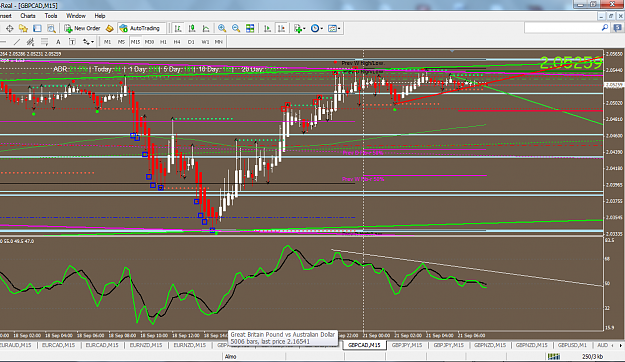Expand the periods dropdown arrow

click(x=322, y=29)
